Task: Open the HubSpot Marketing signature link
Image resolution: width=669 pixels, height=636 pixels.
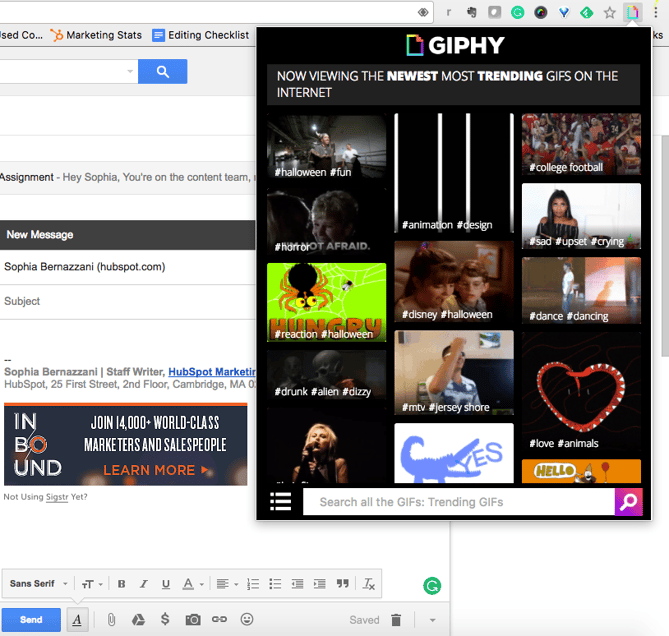Action: tap(213, 372)
